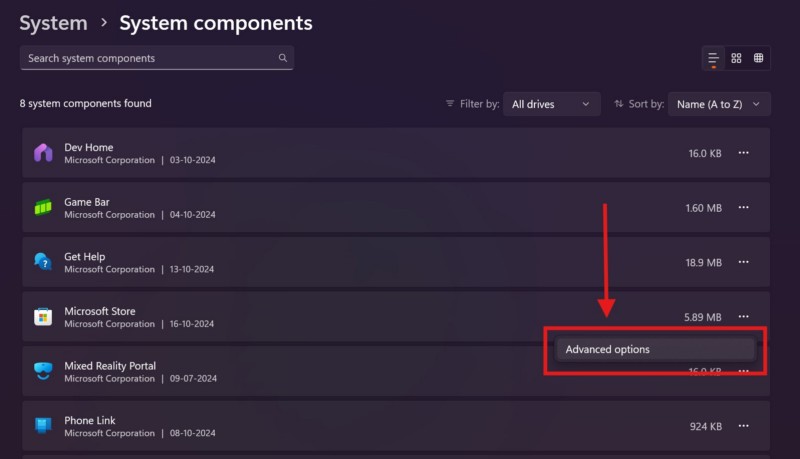The image size is (800, 459).
Task: Open more options for Get Help
Action: pyautogui.click(x=743, y=262)
